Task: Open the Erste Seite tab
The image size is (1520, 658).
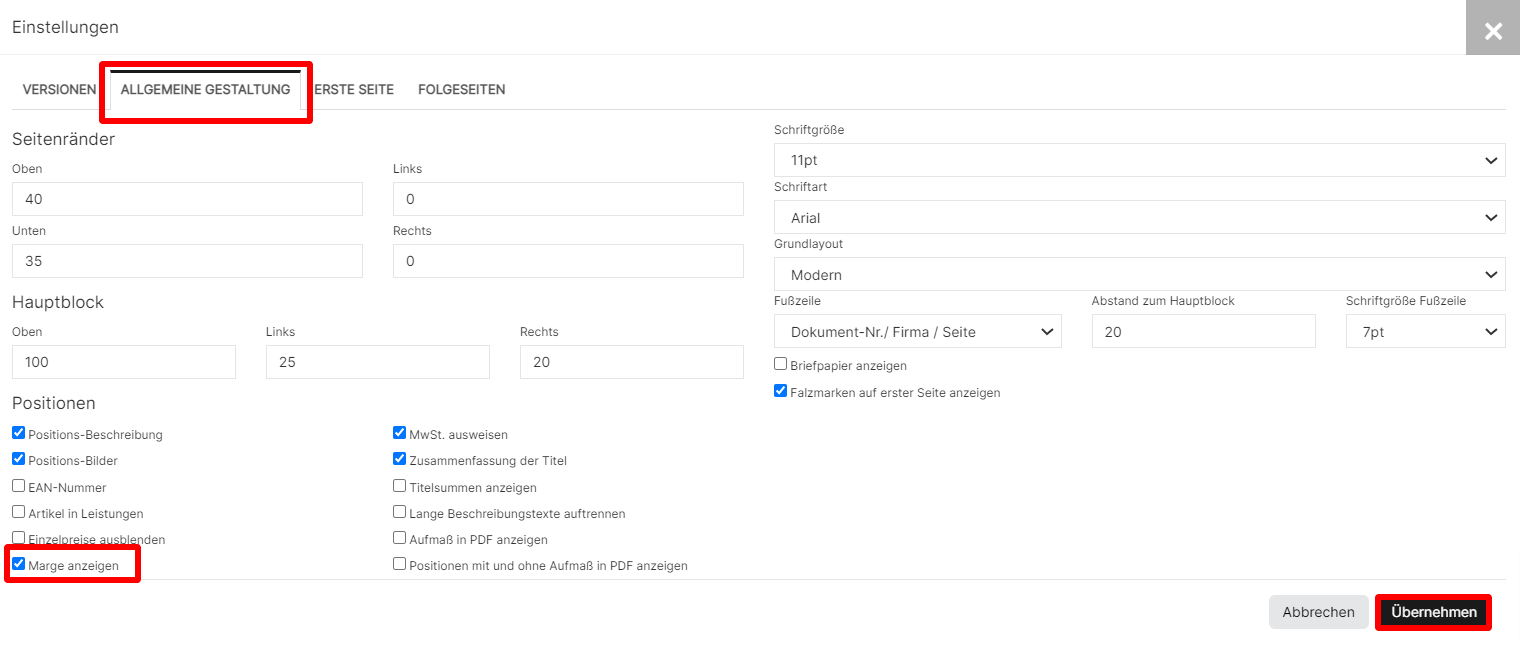Action: click(354, 90)
